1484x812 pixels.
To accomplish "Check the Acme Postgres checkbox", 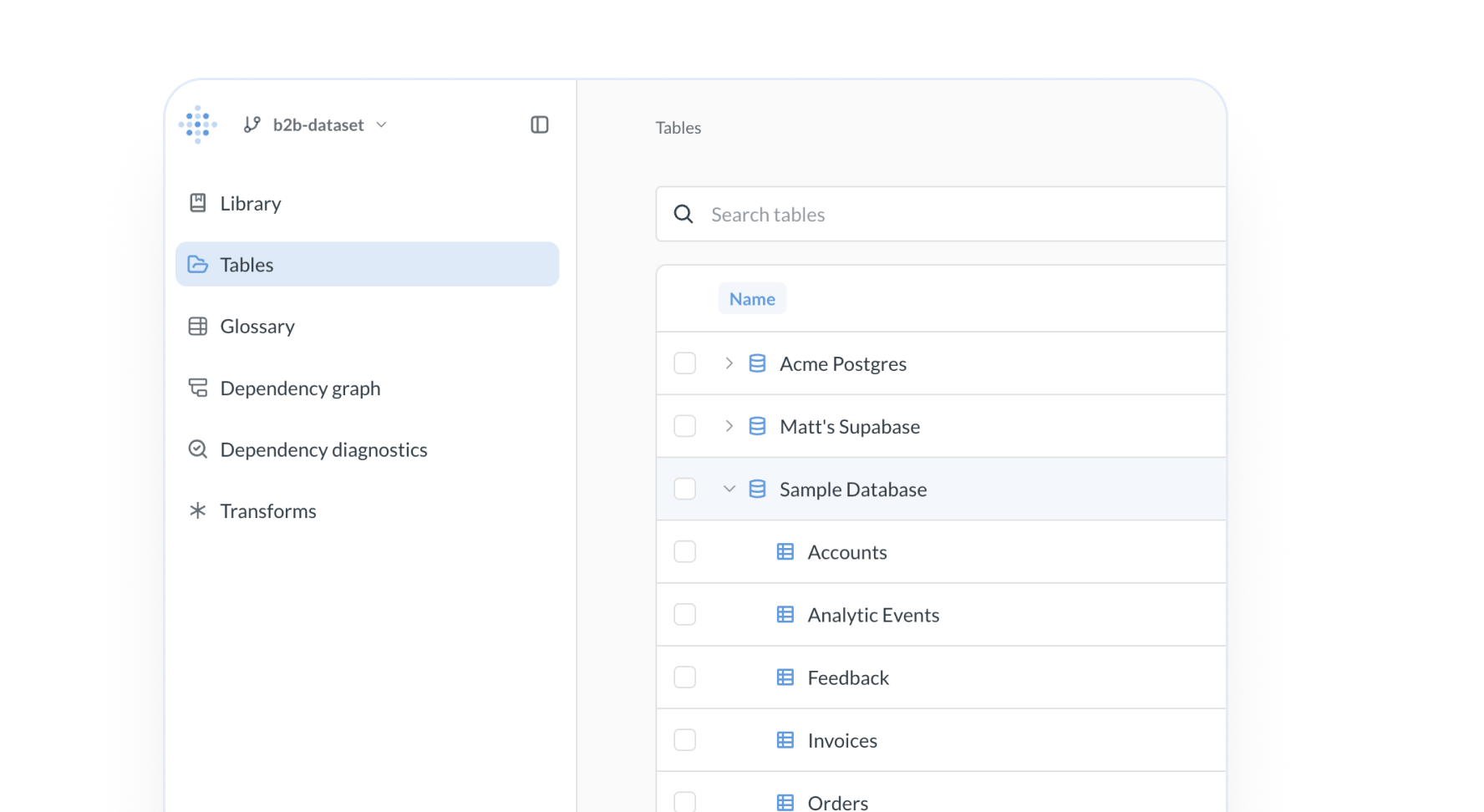I will click(x=684, y=363).
